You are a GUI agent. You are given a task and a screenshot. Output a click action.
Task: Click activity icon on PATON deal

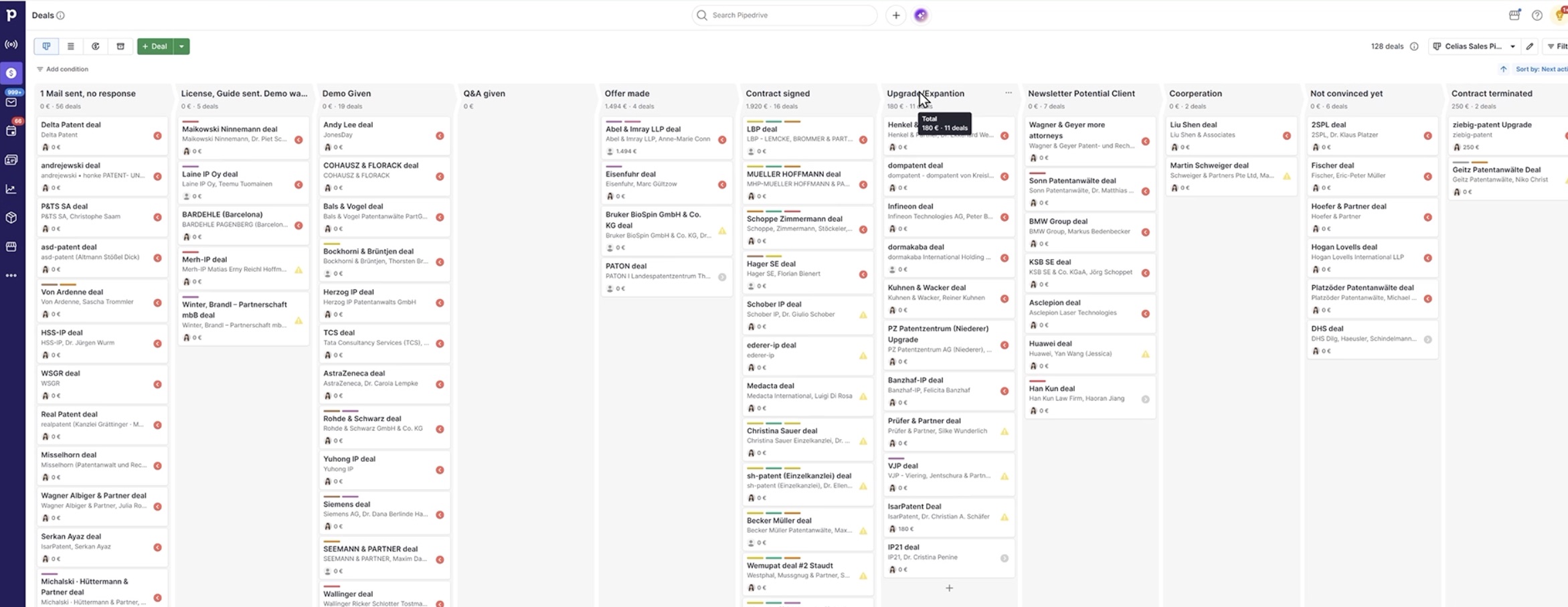722,277
